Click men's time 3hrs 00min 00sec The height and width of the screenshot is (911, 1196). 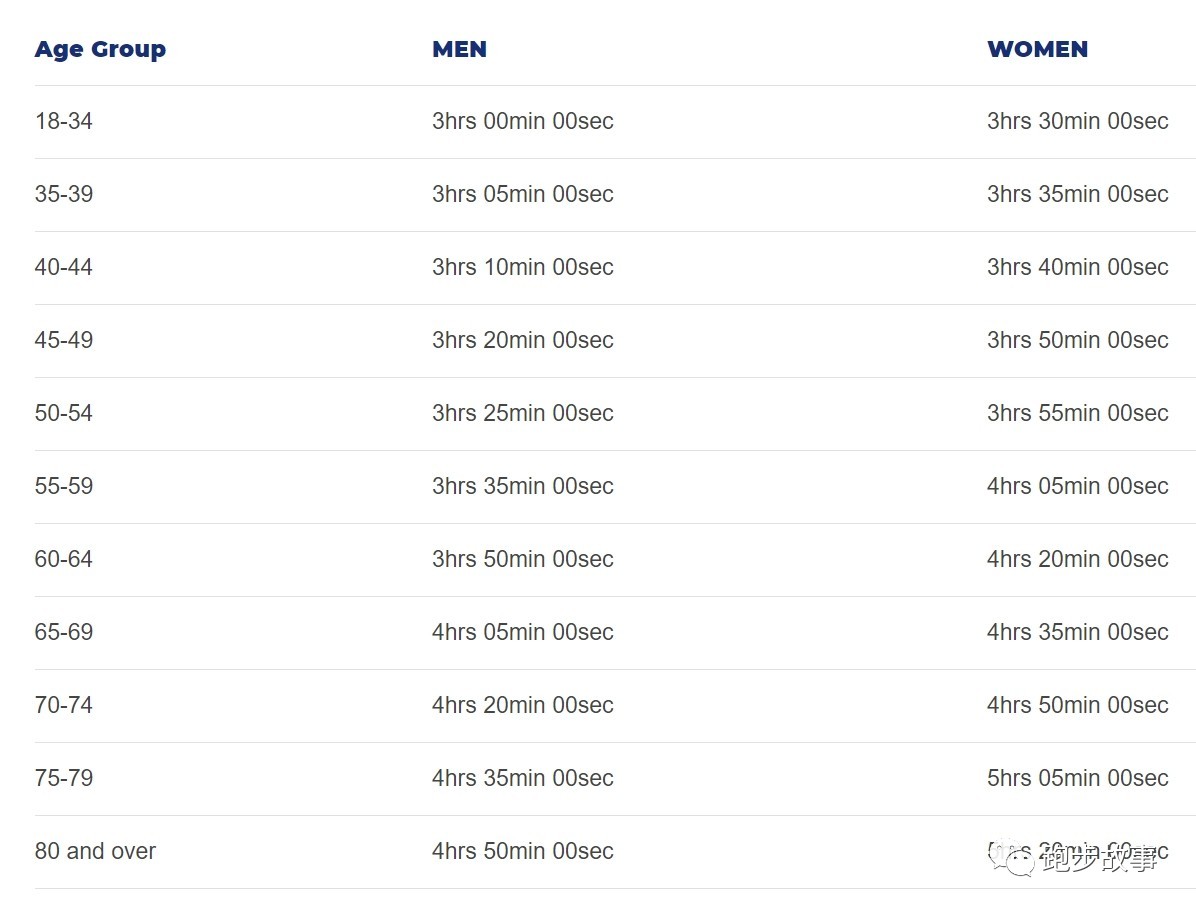click(522, 121)
